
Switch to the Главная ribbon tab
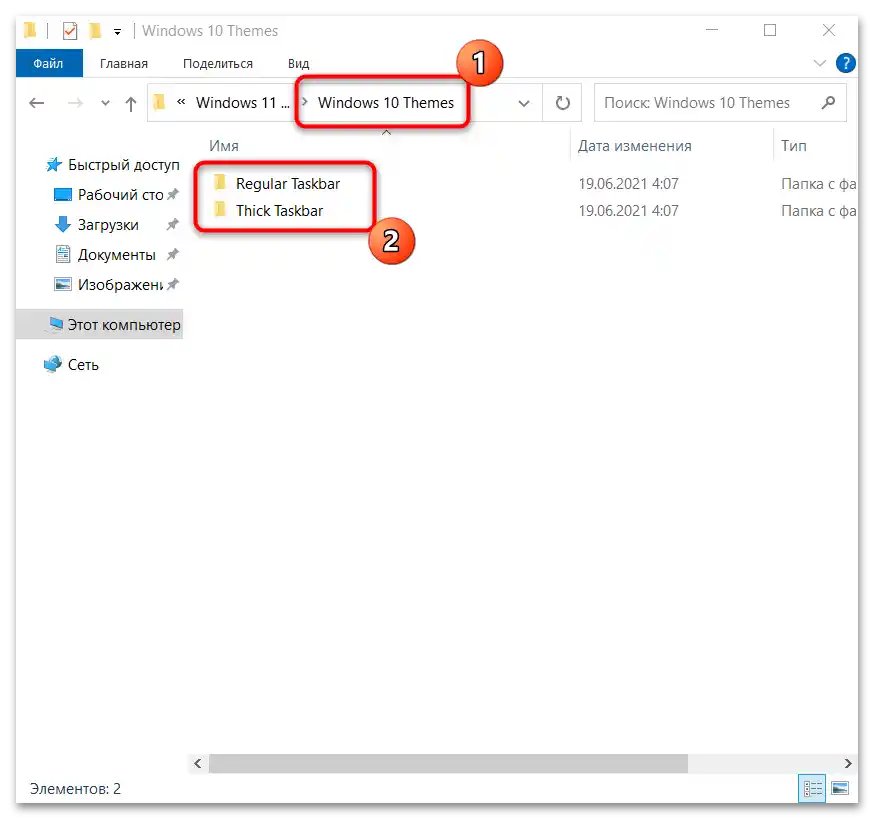click(124, 64)
